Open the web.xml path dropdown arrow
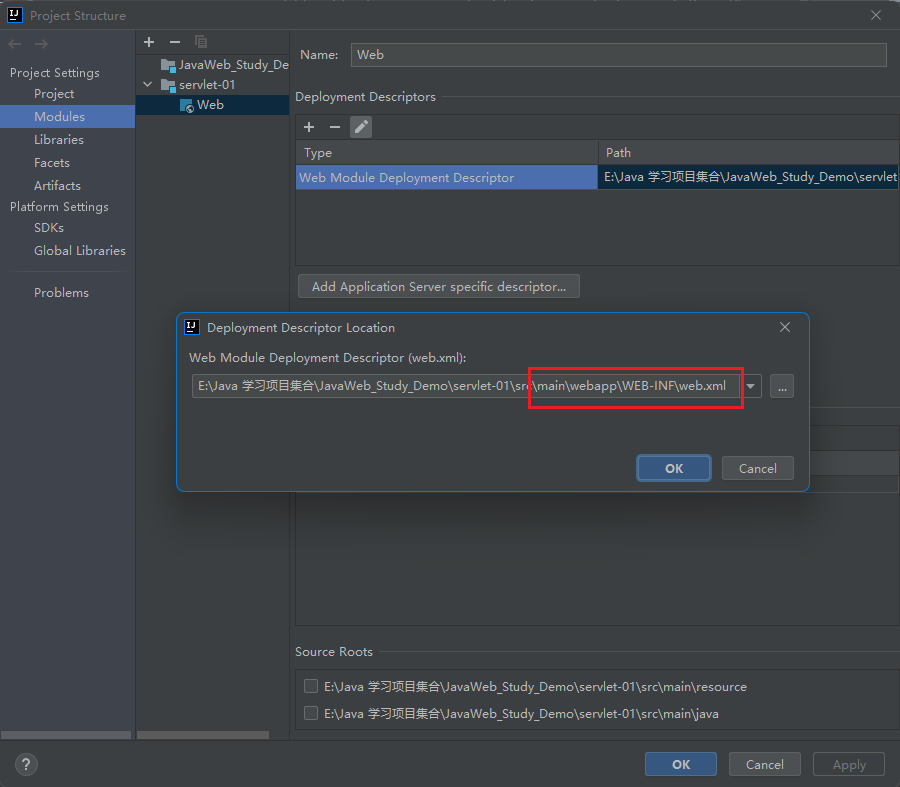This screenshot has width=900, height=787. tap(750, 386)
